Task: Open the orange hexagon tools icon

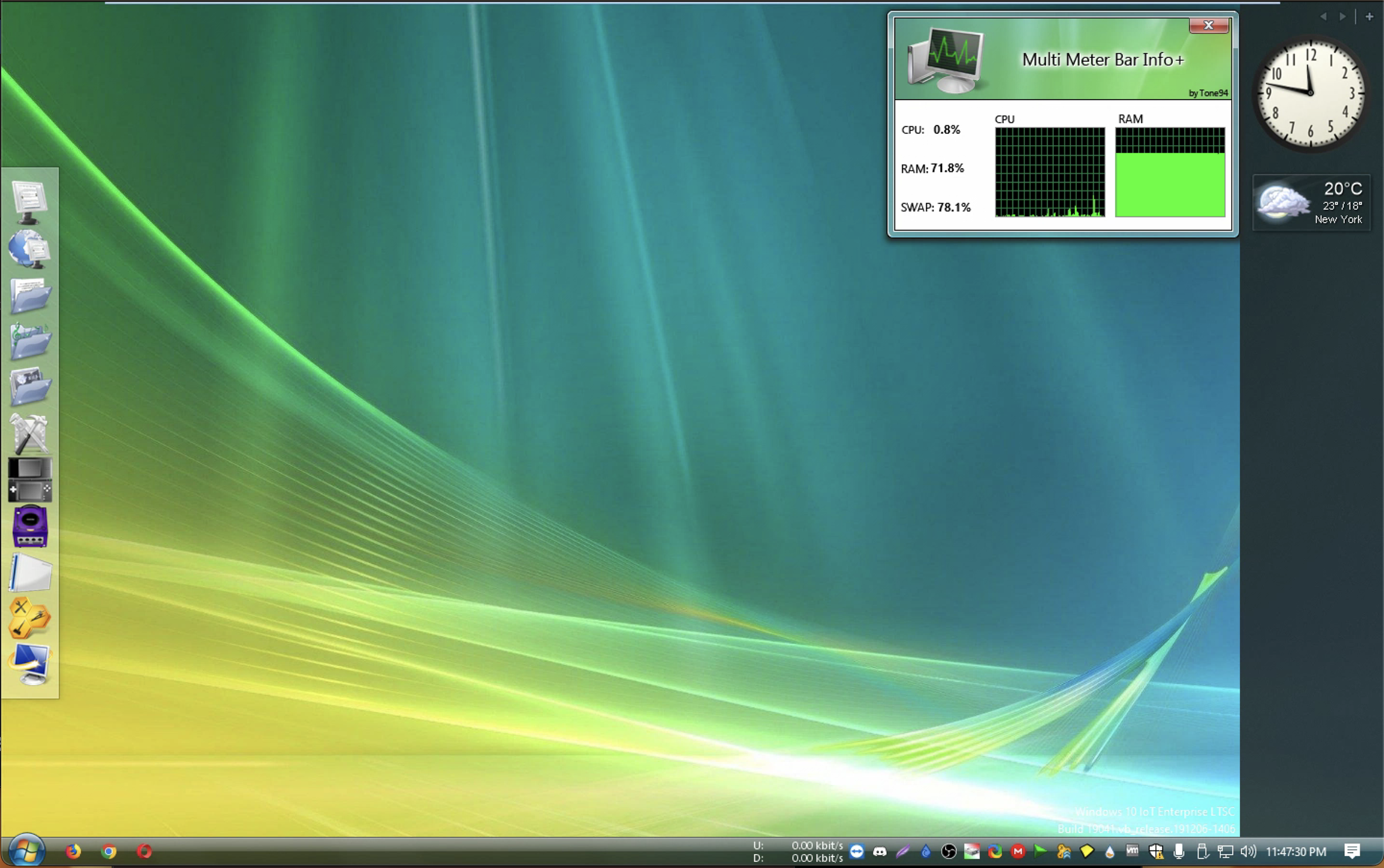Action: click(x=29, y=618)
